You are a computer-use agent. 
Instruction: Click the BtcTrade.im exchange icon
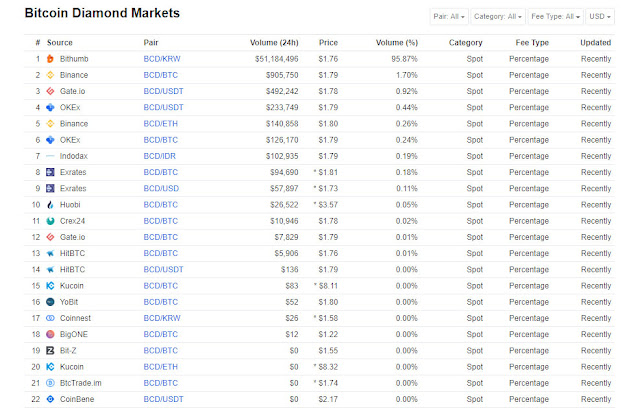pos(50,383)
